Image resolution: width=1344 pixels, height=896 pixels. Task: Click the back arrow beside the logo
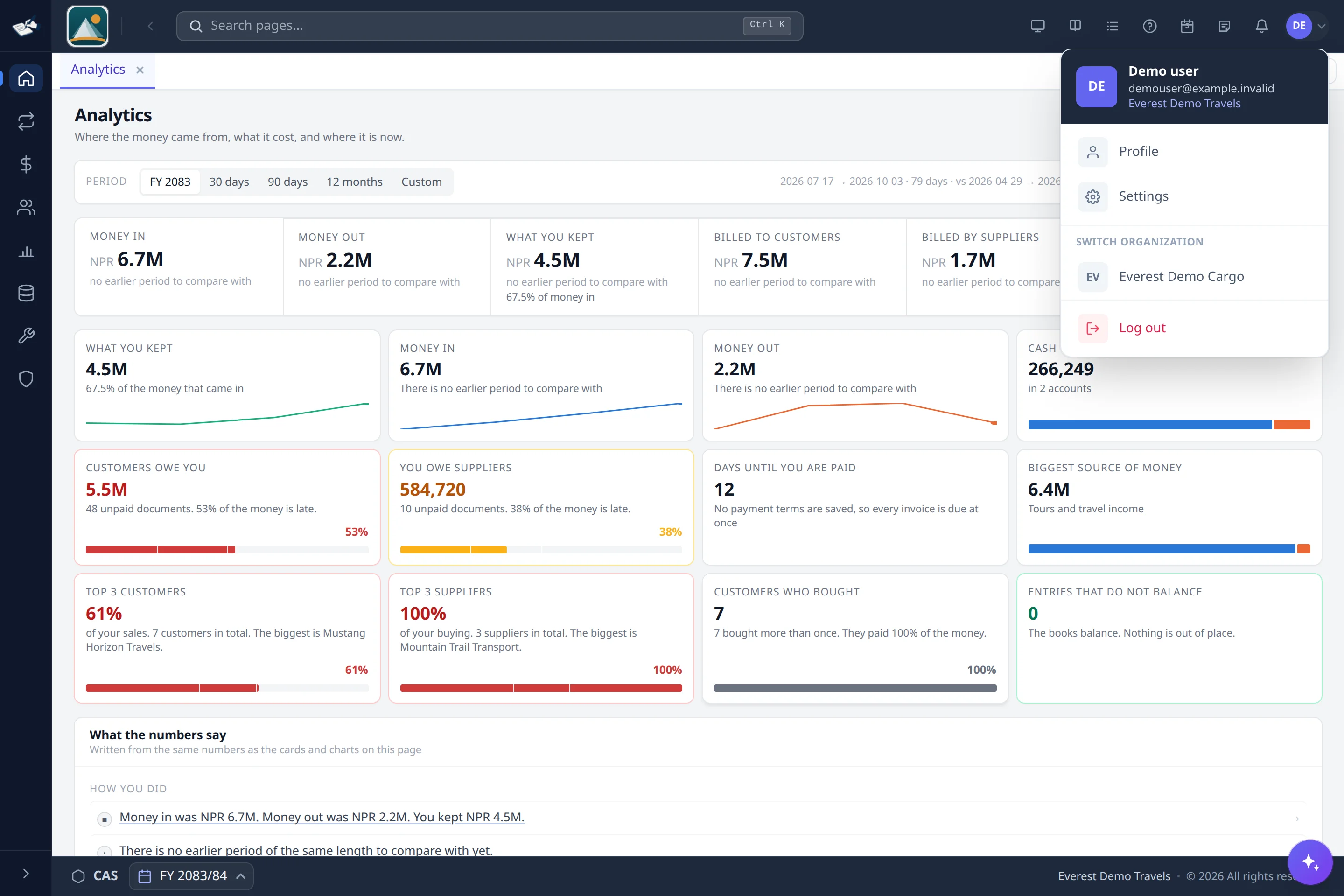click(x=150, y=26)
